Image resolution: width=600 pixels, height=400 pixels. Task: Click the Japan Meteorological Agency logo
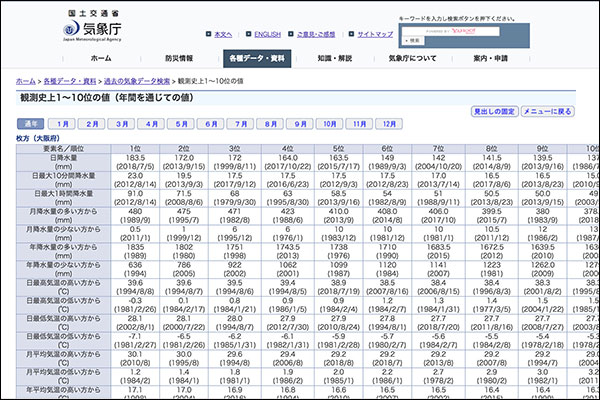(80, 26)
